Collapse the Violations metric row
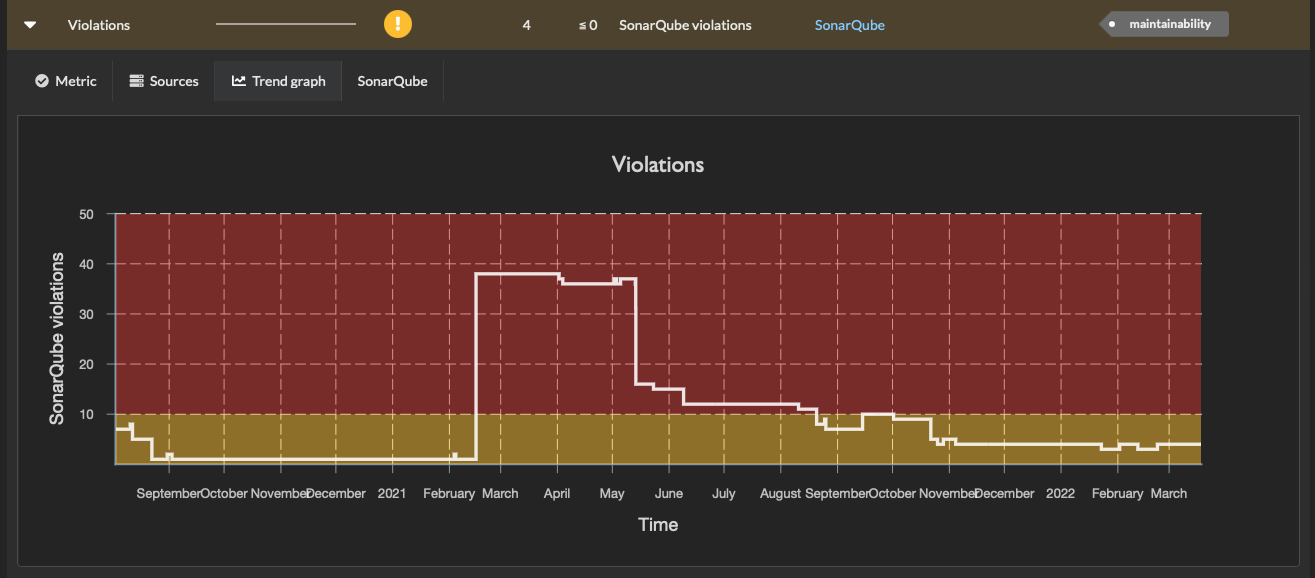Screen dimensions: 1315x578 pyautogui.click(x=30, y=25)
